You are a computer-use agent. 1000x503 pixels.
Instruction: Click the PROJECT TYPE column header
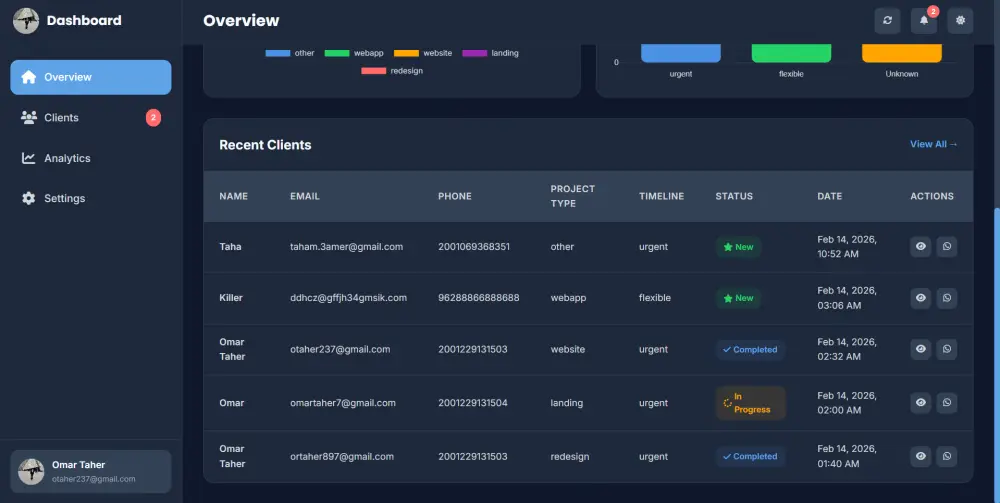573,196
